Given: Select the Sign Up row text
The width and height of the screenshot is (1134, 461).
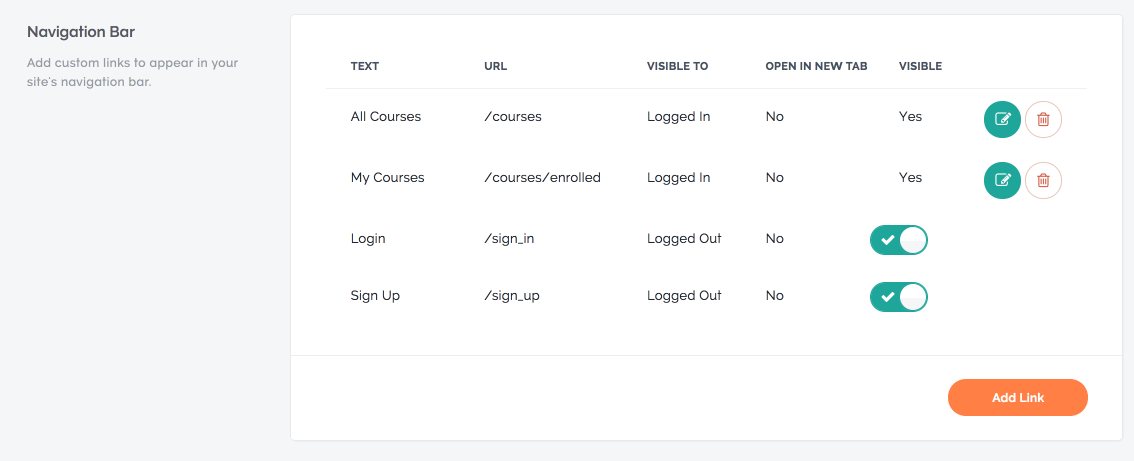Looking at the screenshot, I should [x=375, y=296].
